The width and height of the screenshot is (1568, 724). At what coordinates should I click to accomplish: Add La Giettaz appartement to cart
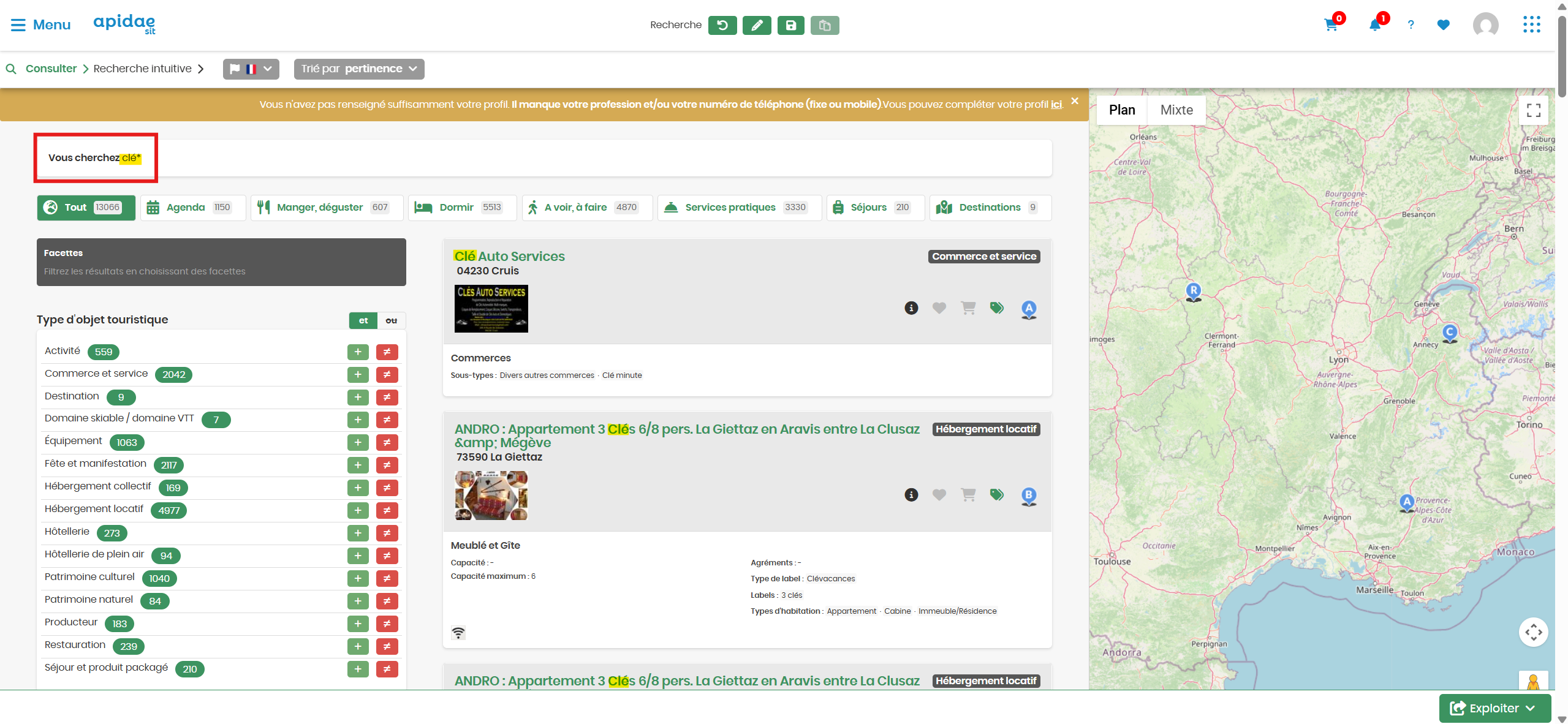(x=968, y=494)
